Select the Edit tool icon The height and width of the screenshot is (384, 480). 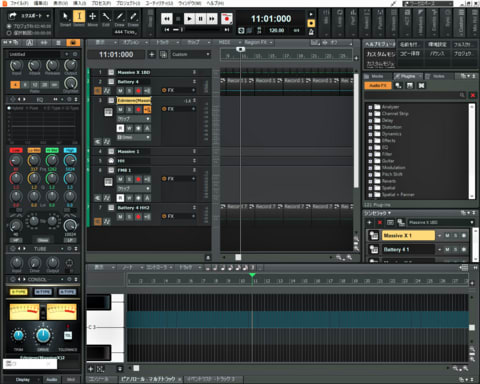[106, 16]
